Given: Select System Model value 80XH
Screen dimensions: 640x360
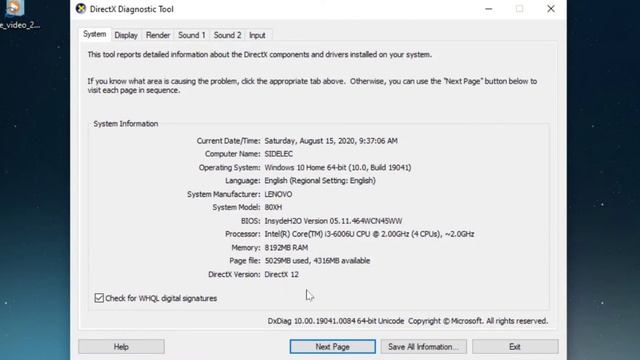Looking at the screenshot, I should pyautogui.click(x=273, y=207).
